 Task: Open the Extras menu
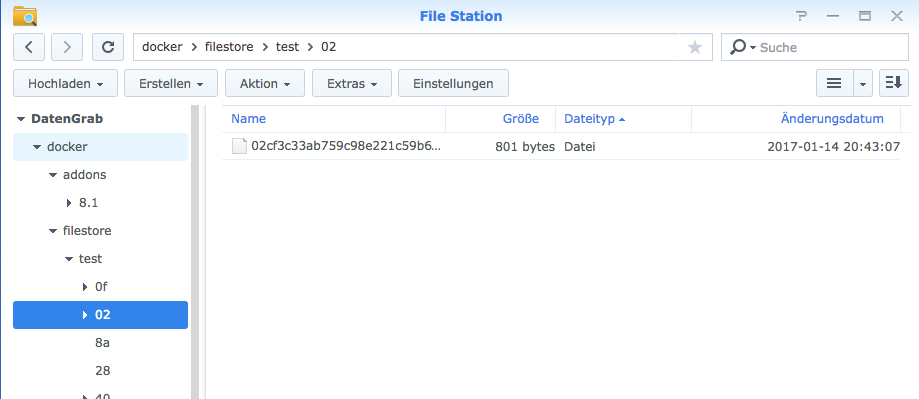[352, 83]
